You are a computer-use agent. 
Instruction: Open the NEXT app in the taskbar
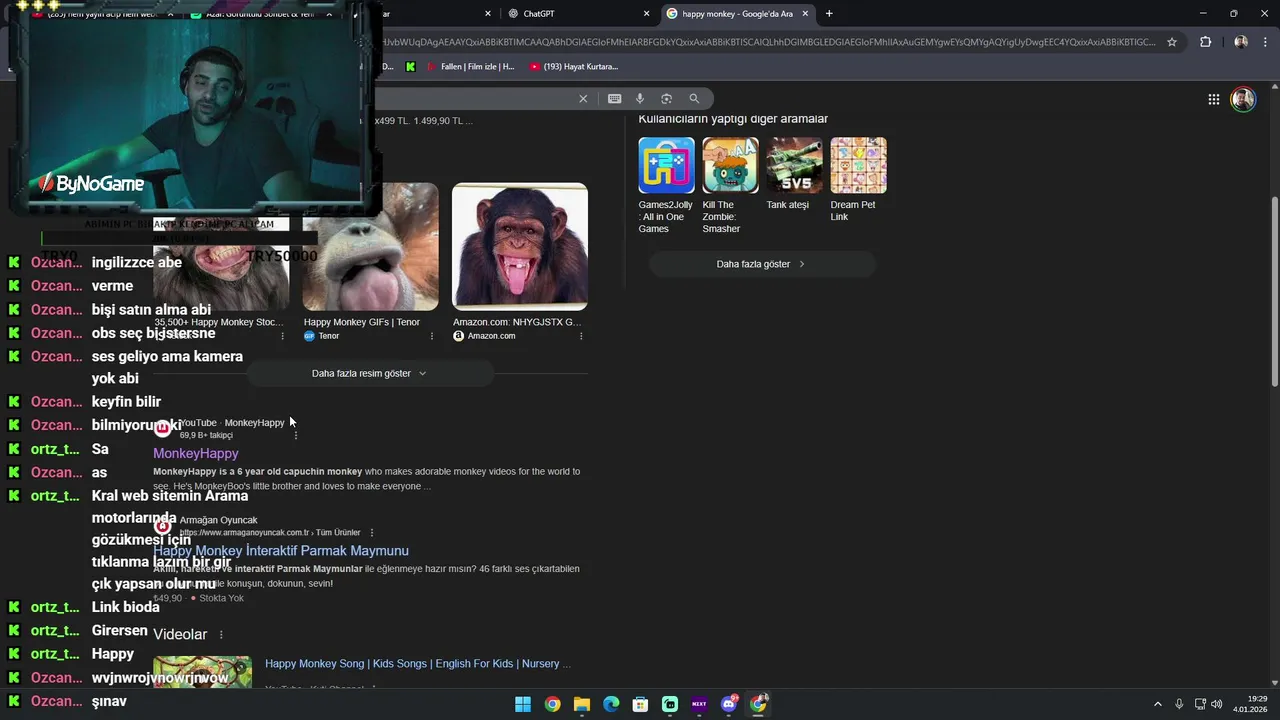(699, 704)
